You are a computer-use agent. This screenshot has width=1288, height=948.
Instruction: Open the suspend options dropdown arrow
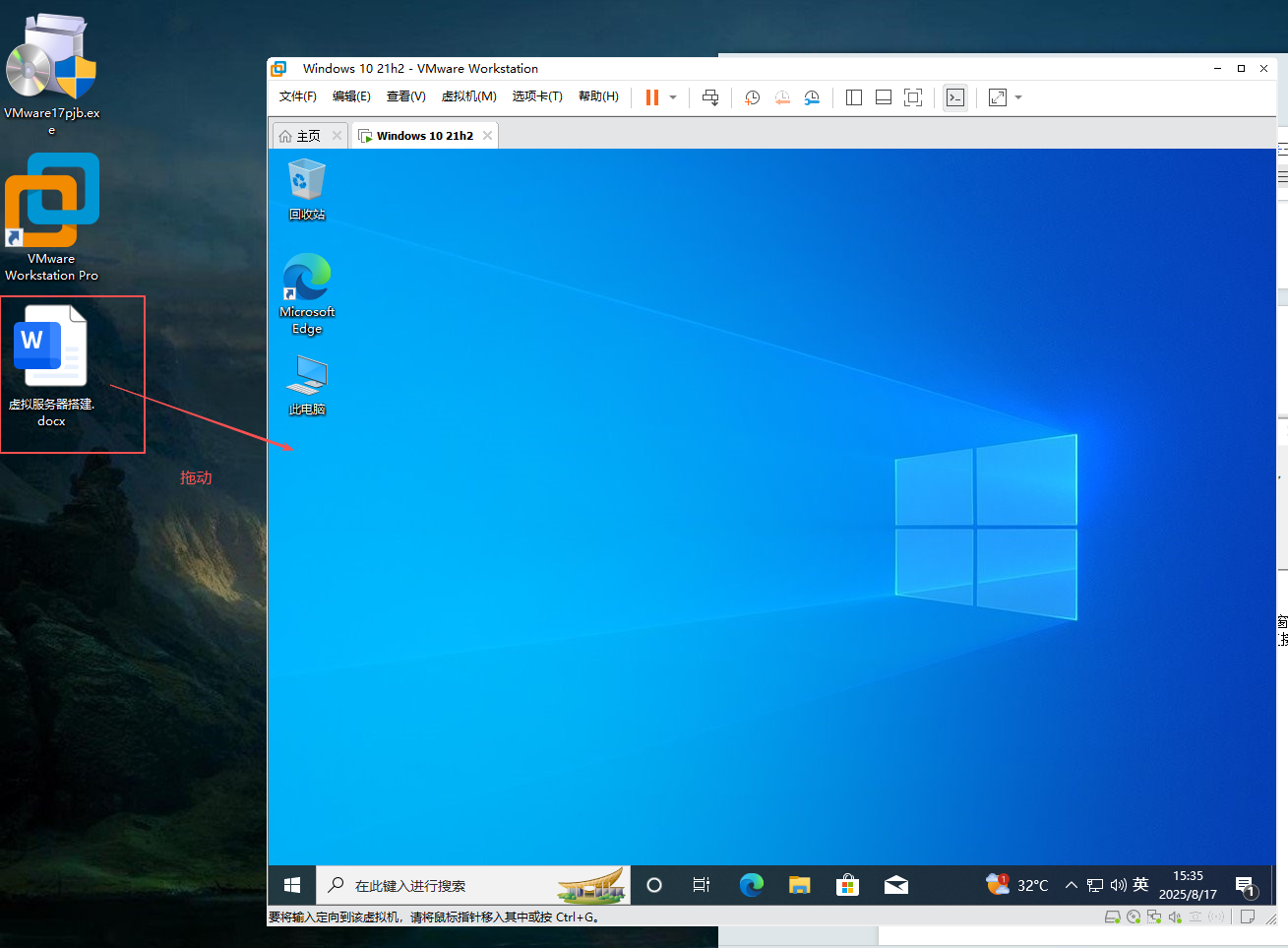673,97
